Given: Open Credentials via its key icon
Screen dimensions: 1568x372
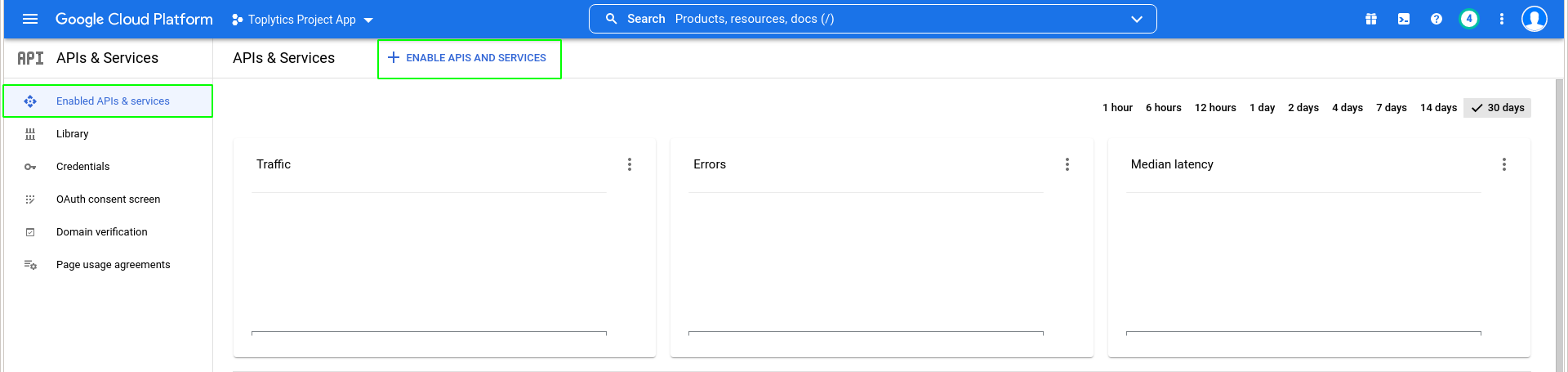Looking at the screenshot, I should coord(30,167).
